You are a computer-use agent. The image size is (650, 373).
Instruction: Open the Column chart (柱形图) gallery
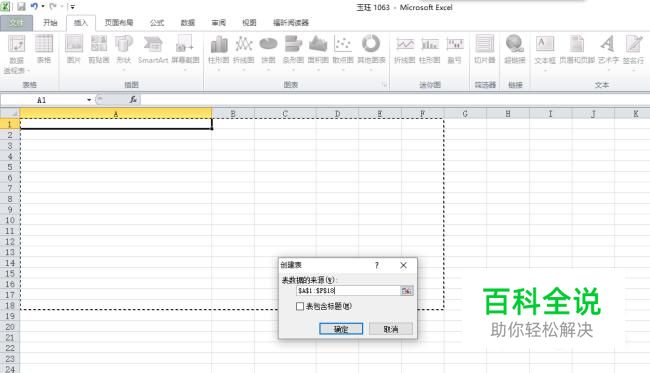(218, 52)
